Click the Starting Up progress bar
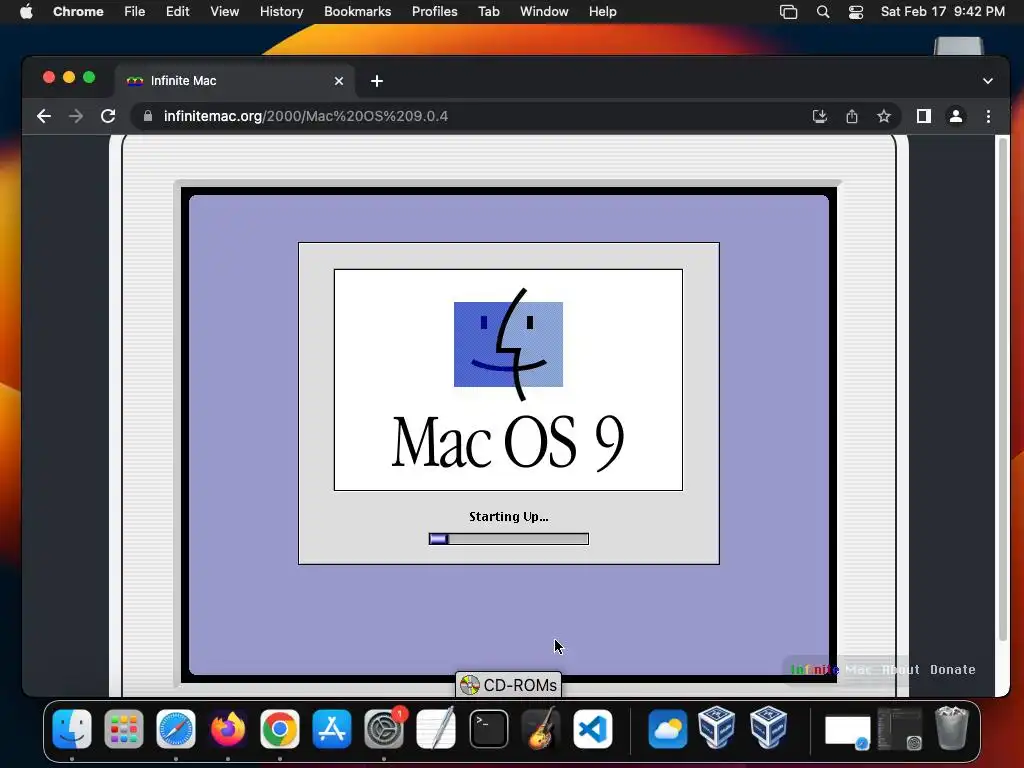Screen dimensions: 1024x768 [x=509, y=539]
